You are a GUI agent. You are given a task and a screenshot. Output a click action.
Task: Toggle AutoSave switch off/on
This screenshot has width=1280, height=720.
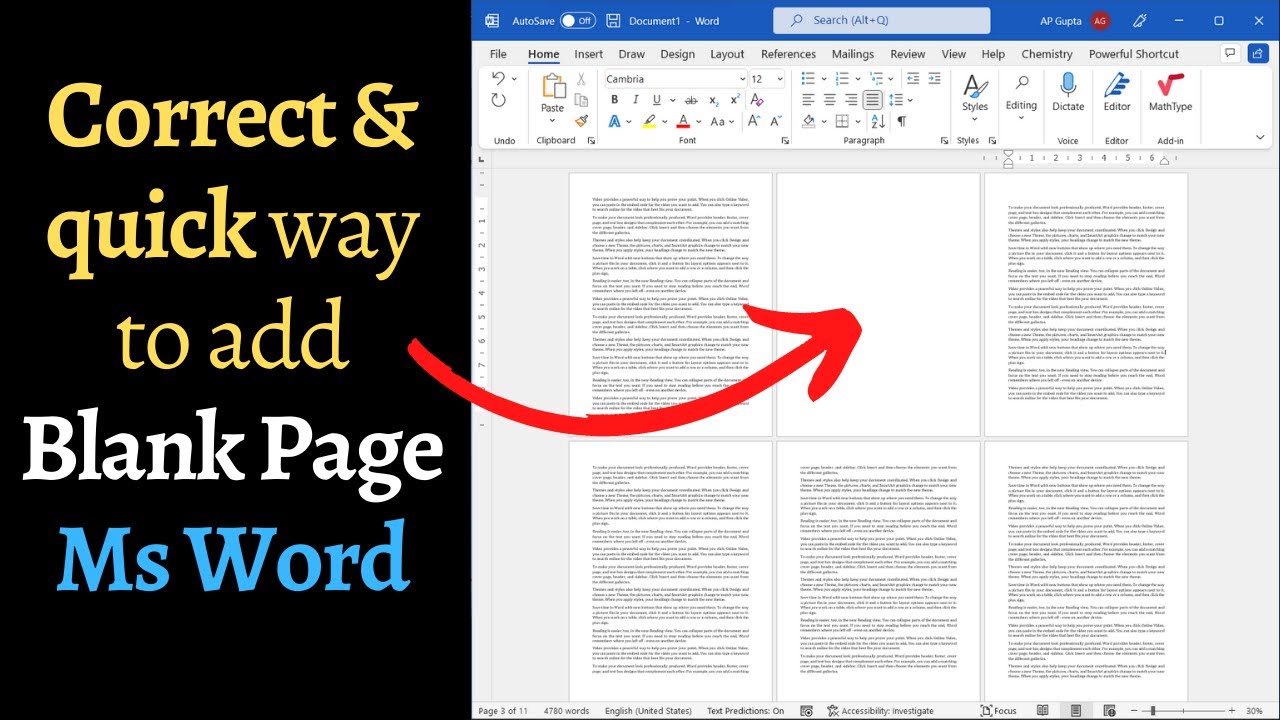pos(577,20)
